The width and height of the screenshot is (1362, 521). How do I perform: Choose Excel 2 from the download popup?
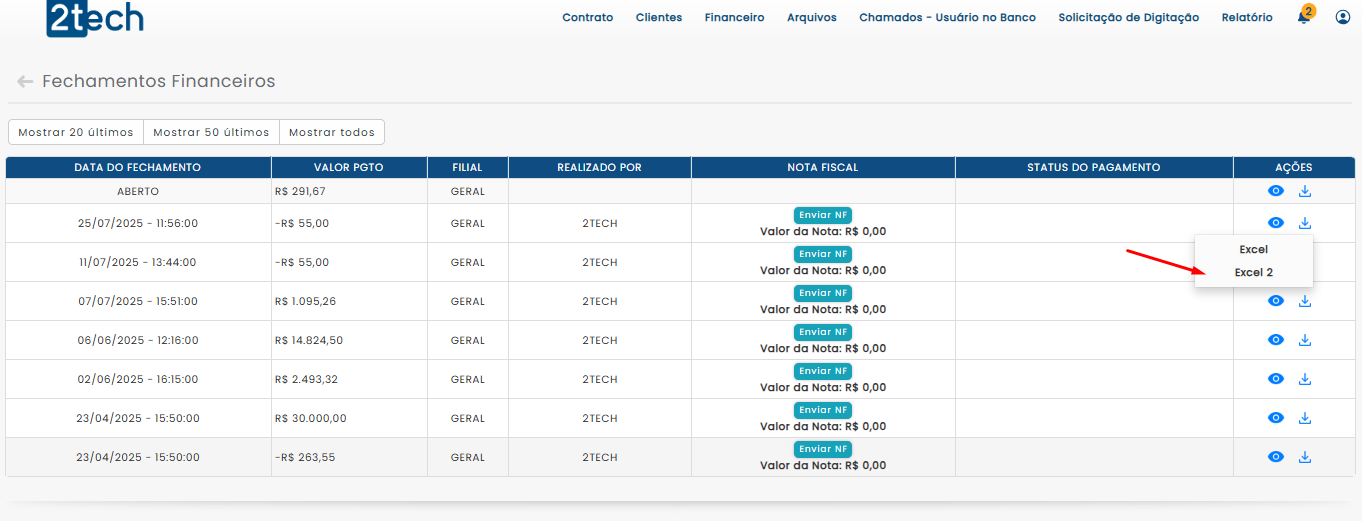[1253, 272]
